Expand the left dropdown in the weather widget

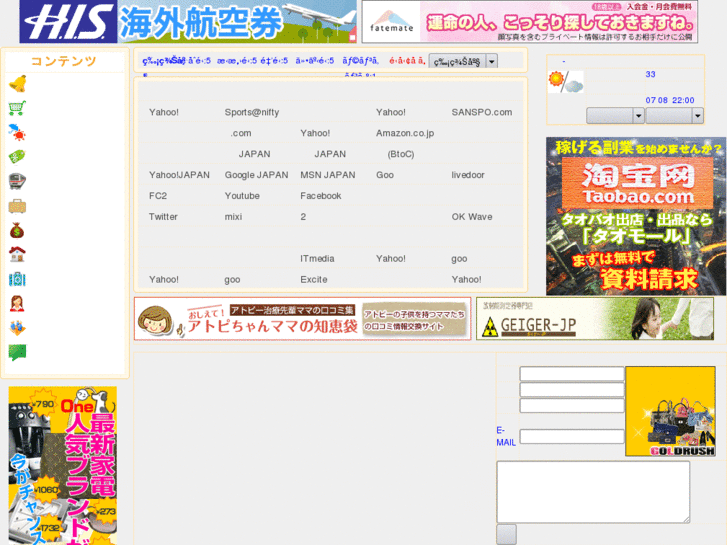pos(615,115)
